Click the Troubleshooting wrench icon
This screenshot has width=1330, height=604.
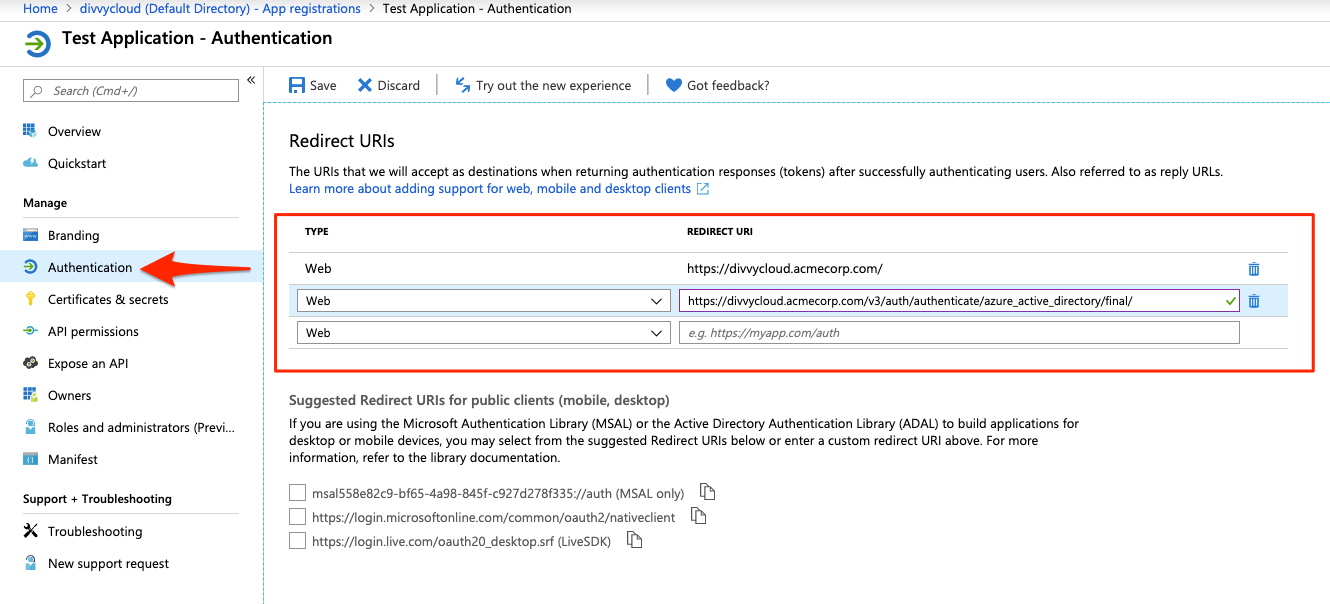click(x=30, y=531)
